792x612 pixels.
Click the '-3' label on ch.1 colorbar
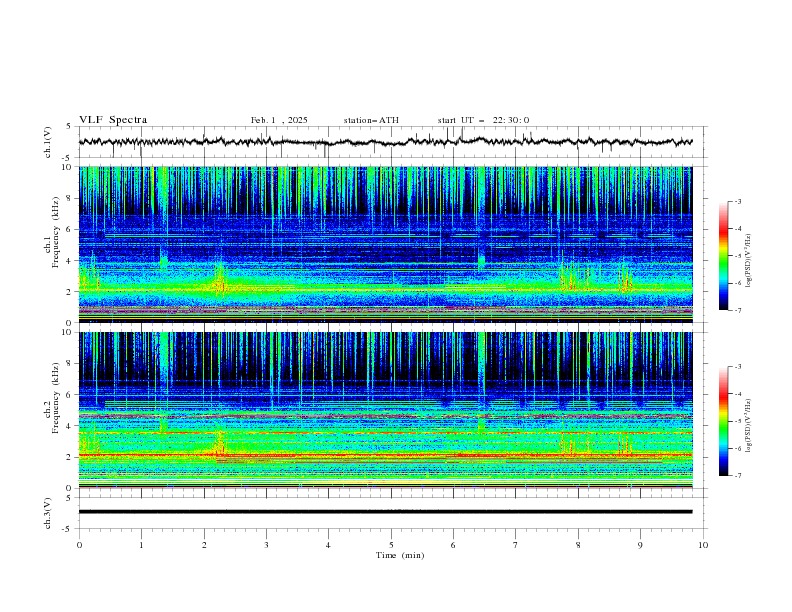[x=738, y=201]
